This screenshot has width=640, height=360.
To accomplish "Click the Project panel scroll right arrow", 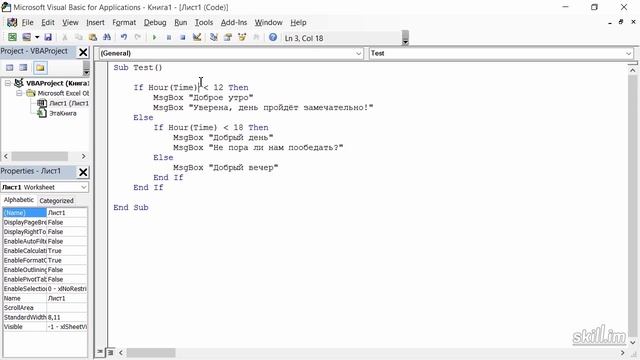I will 83,156.
